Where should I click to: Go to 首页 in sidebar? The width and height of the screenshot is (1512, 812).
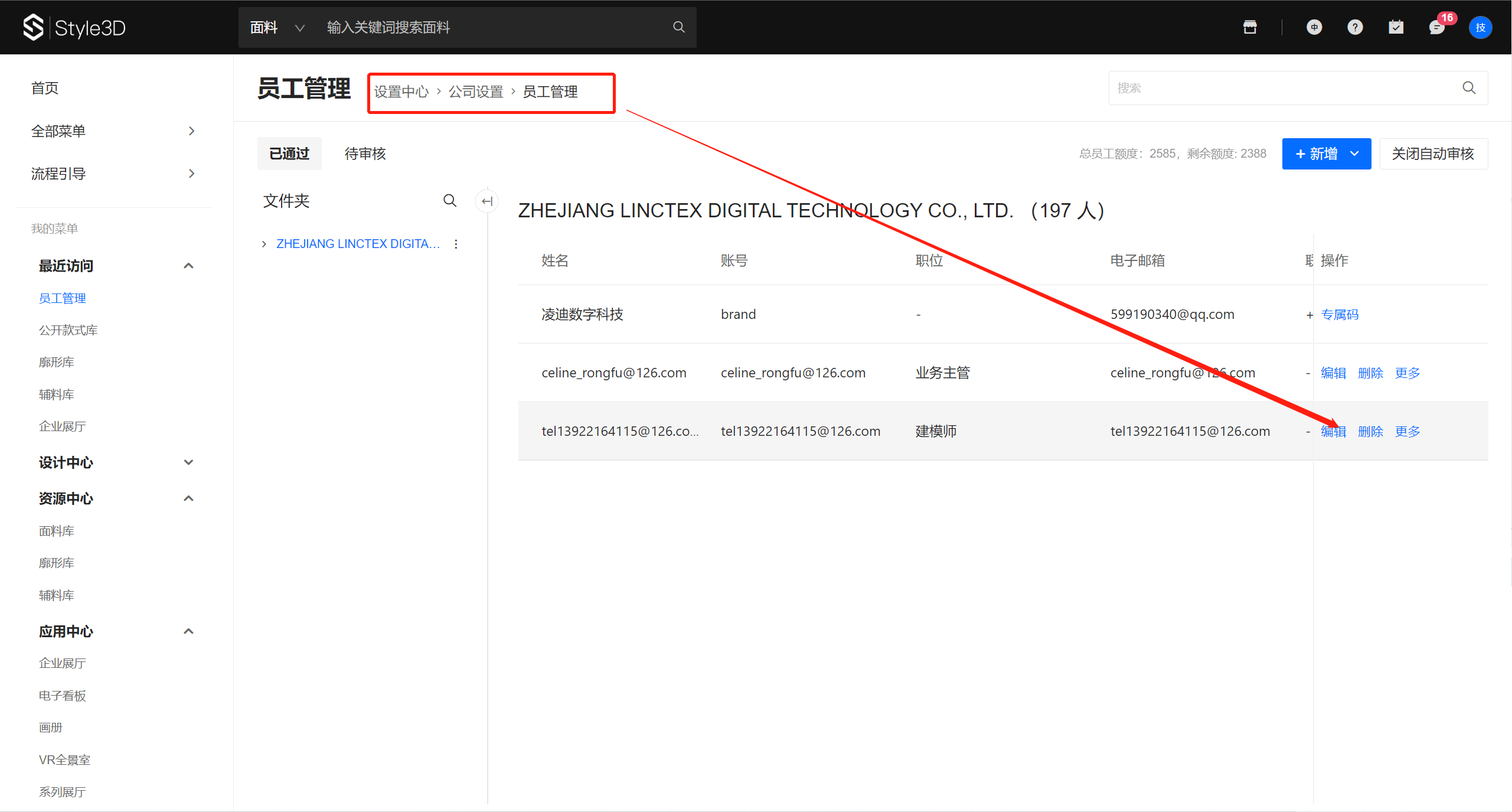point(44,88)
